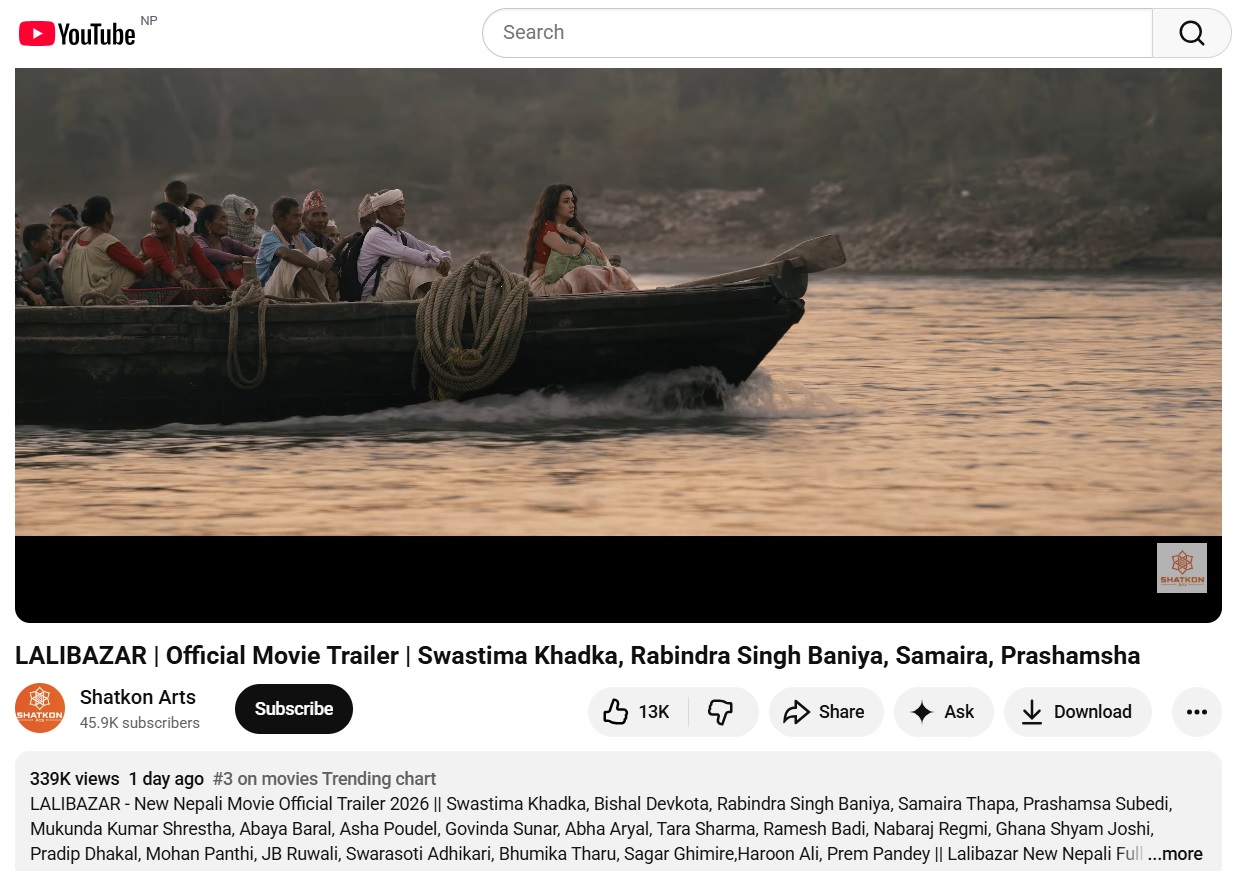Subscribe to Shatkon Arts

[293, 709]
